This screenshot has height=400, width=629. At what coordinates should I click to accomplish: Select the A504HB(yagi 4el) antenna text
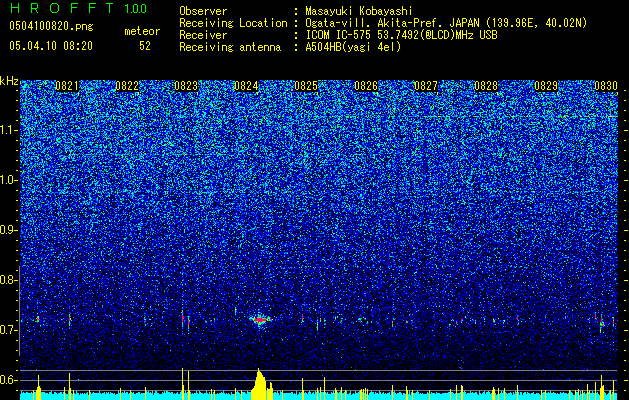[353, 47]
